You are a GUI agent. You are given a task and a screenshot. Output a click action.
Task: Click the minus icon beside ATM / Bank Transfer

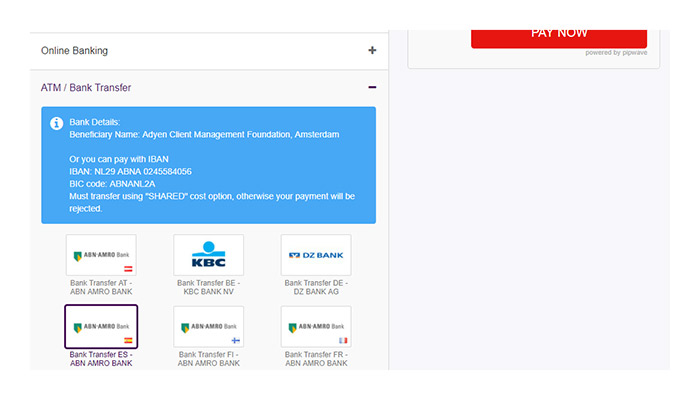(372, 87)
